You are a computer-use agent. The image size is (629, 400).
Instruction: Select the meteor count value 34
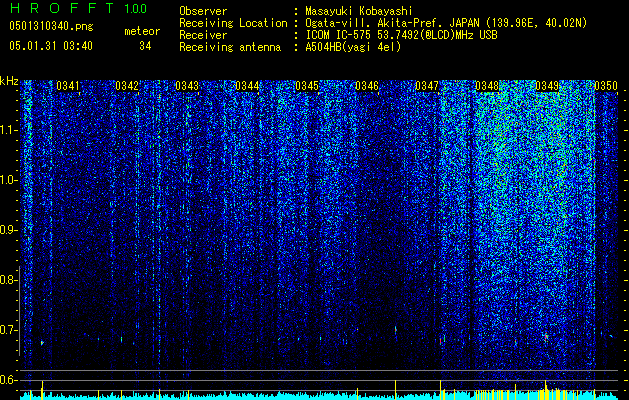(x=145, y=46)
